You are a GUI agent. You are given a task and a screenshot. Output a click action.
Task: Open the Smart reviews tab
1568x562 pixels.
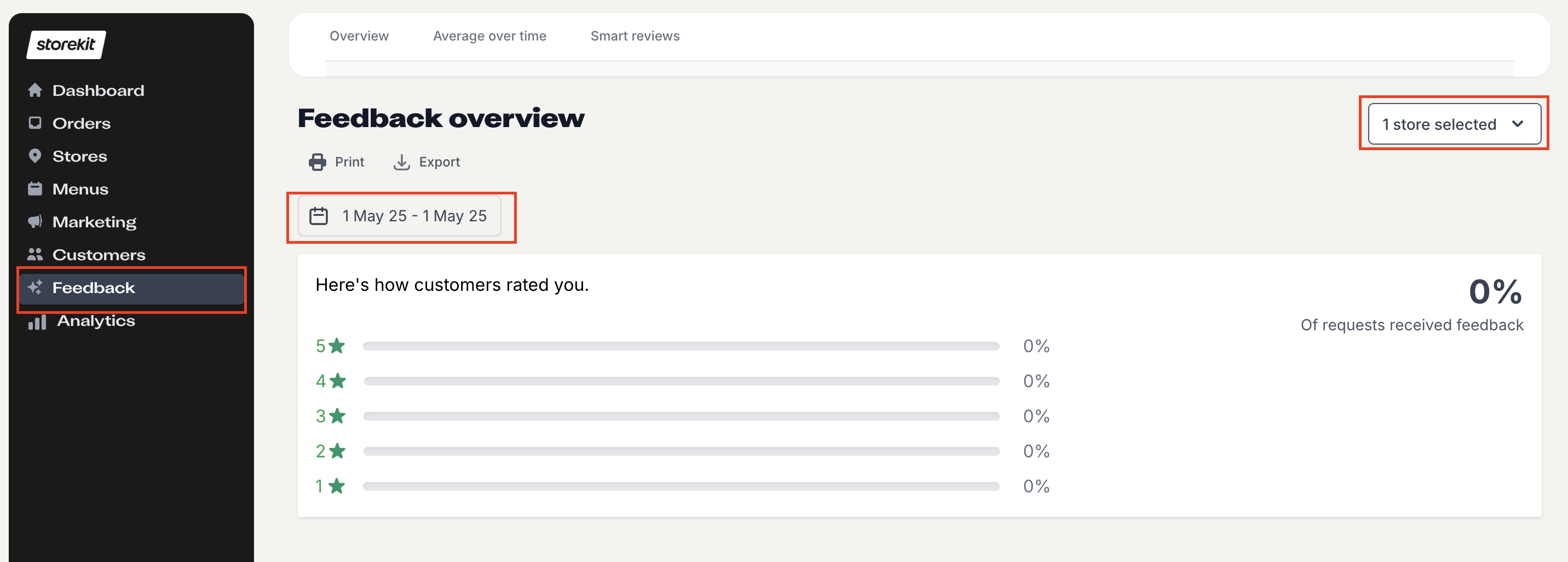point(635,36)
